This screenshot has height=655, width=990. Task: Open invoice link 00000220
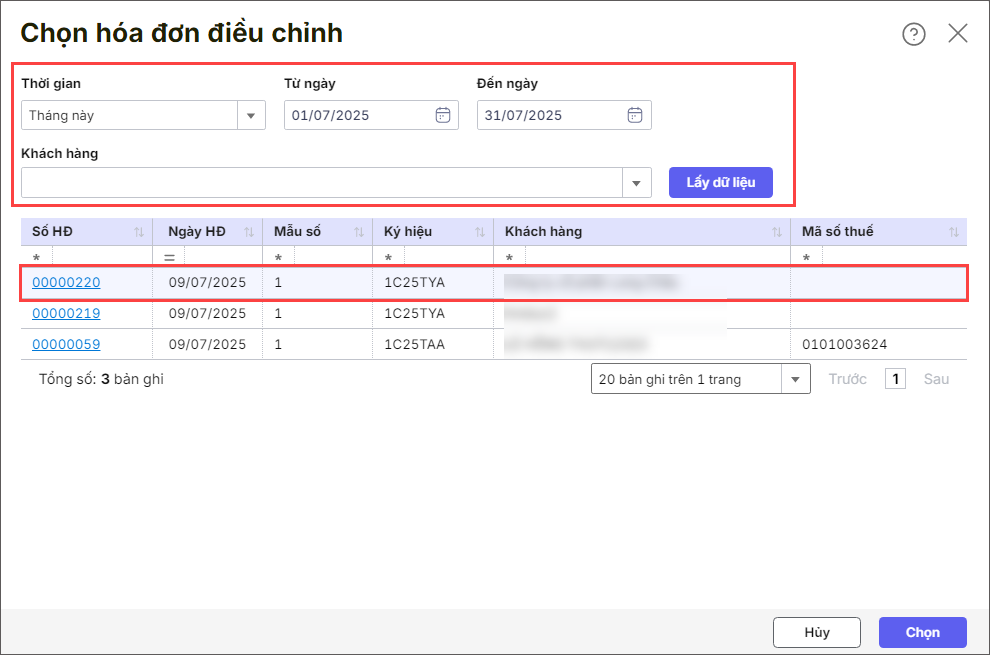coord(66,283)
